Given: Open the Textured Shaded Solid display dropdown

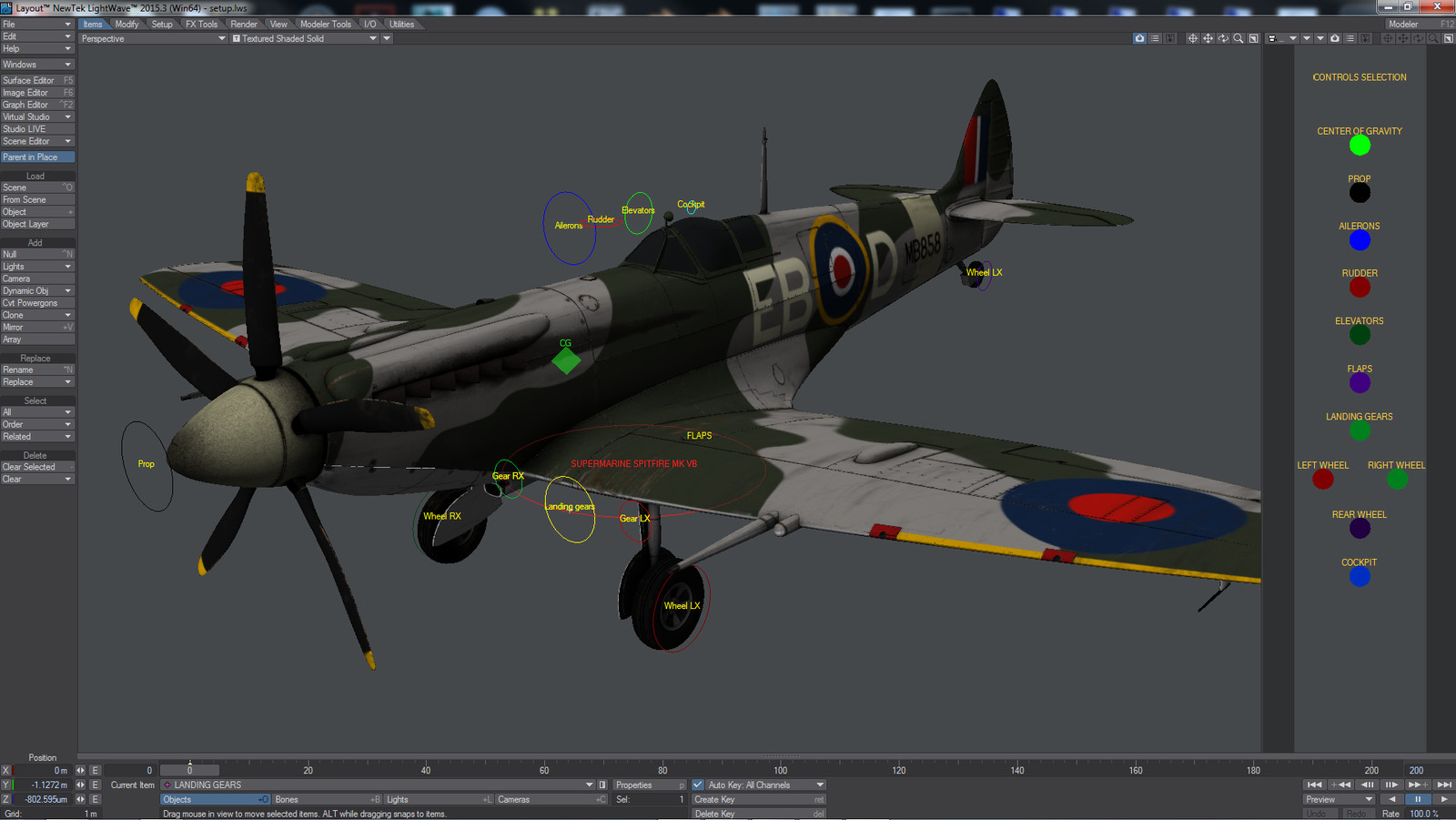Looking at the screenshot, I should (305, 38).
